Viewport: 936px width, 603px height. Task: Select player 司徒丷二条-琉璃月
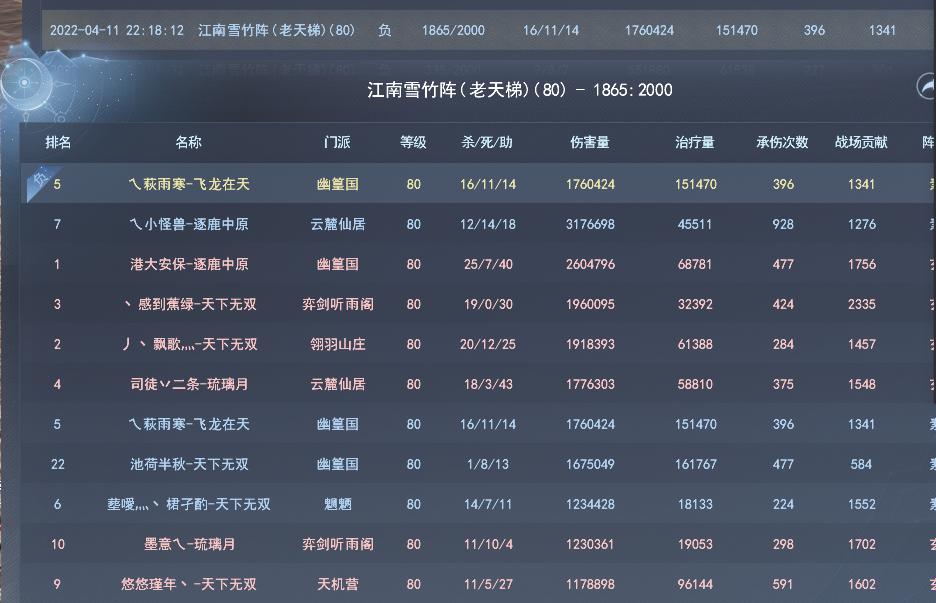(189, 384)
